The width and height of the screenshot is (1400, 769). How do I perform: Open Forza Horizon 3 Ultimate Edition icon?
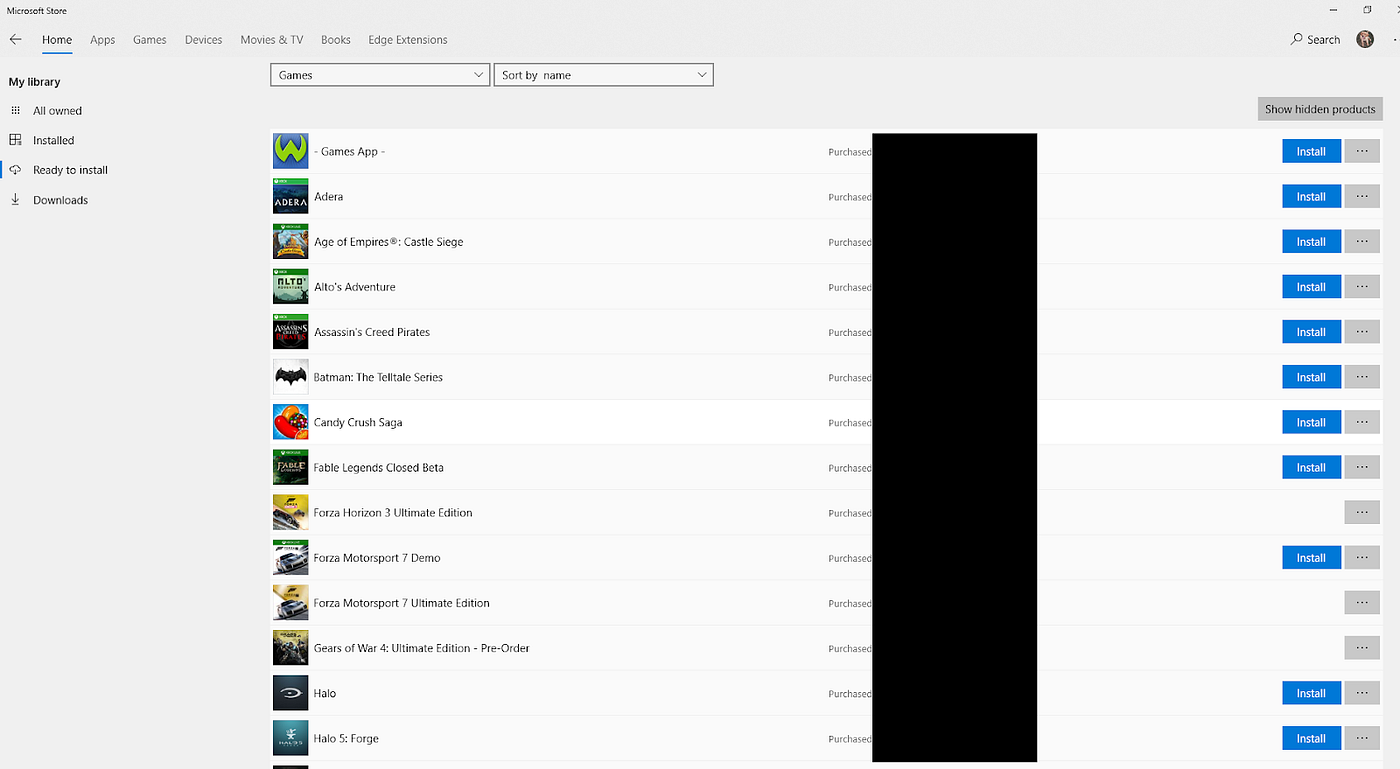click(x=291, y=512)
